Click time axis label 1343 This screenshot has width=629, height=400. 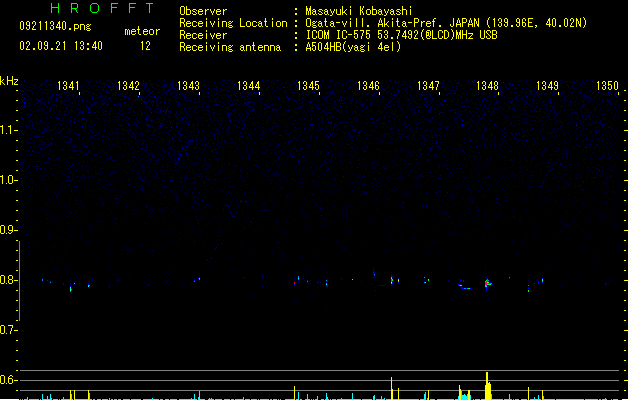click(x=189, y=86)
